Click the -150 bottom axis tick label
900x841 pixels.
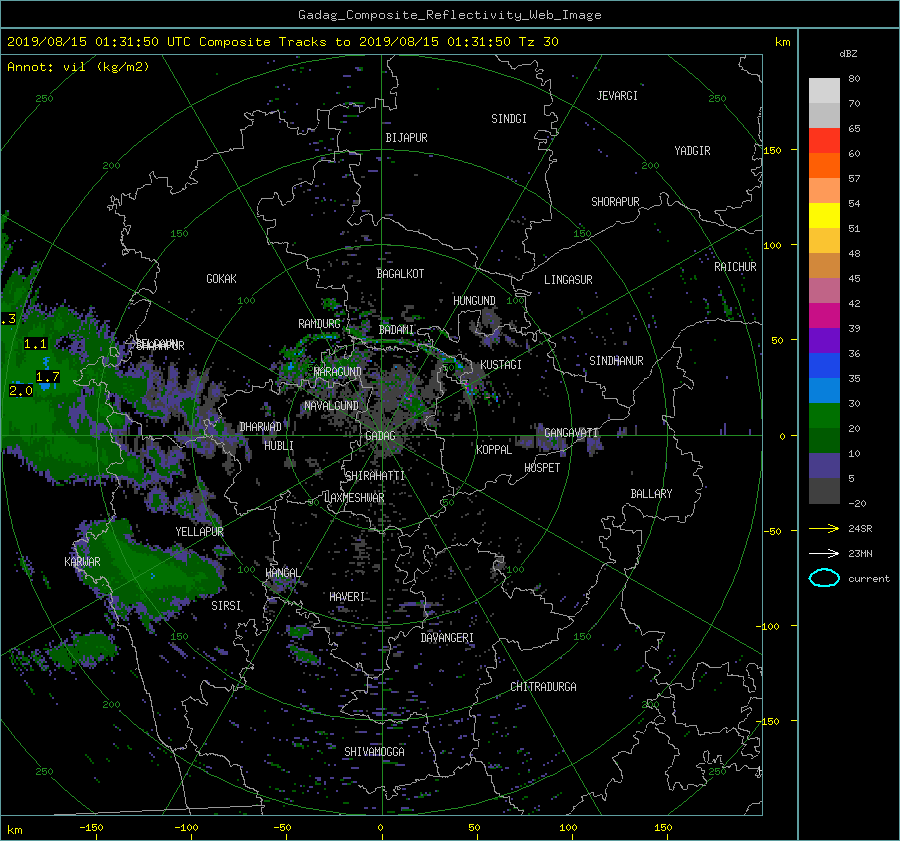(x=91, y=828)
